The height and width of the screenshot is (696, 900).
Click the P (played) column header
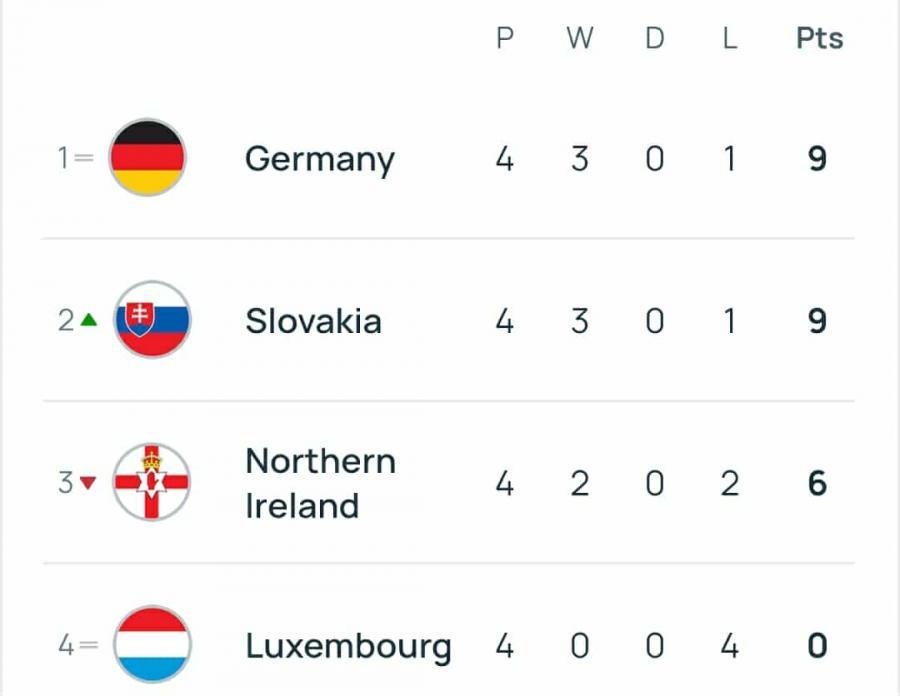[x=505, y=39]
